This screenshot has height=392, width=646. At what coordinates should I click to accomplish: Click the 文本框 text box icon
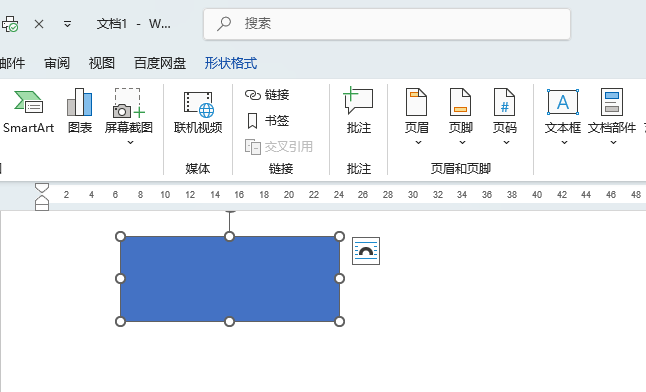click(x=563, y=102)
